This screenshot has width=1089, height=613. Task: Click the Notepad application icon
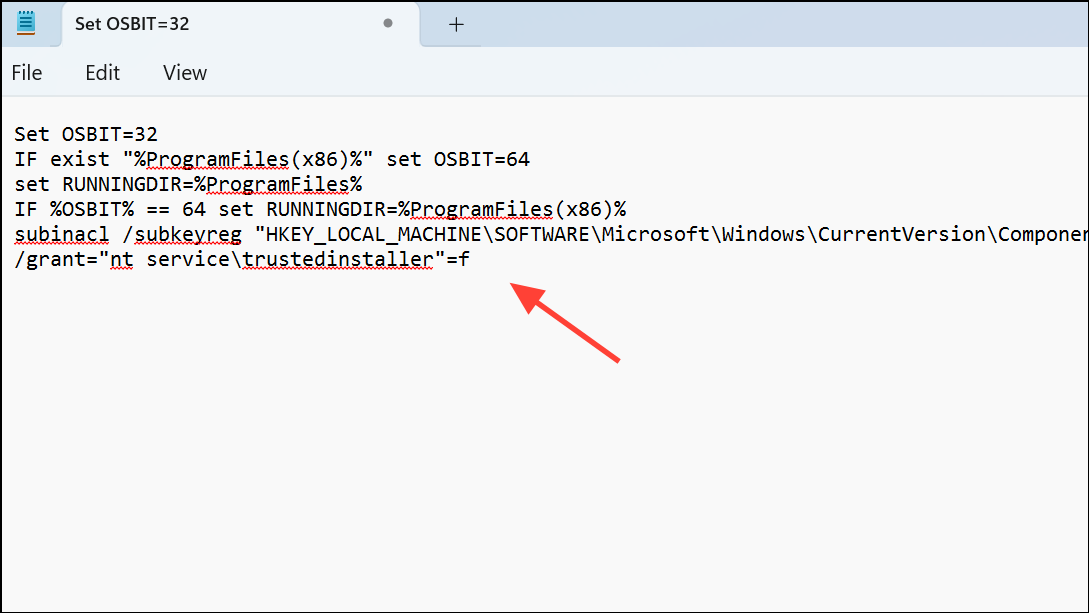[x=25, y=23]
